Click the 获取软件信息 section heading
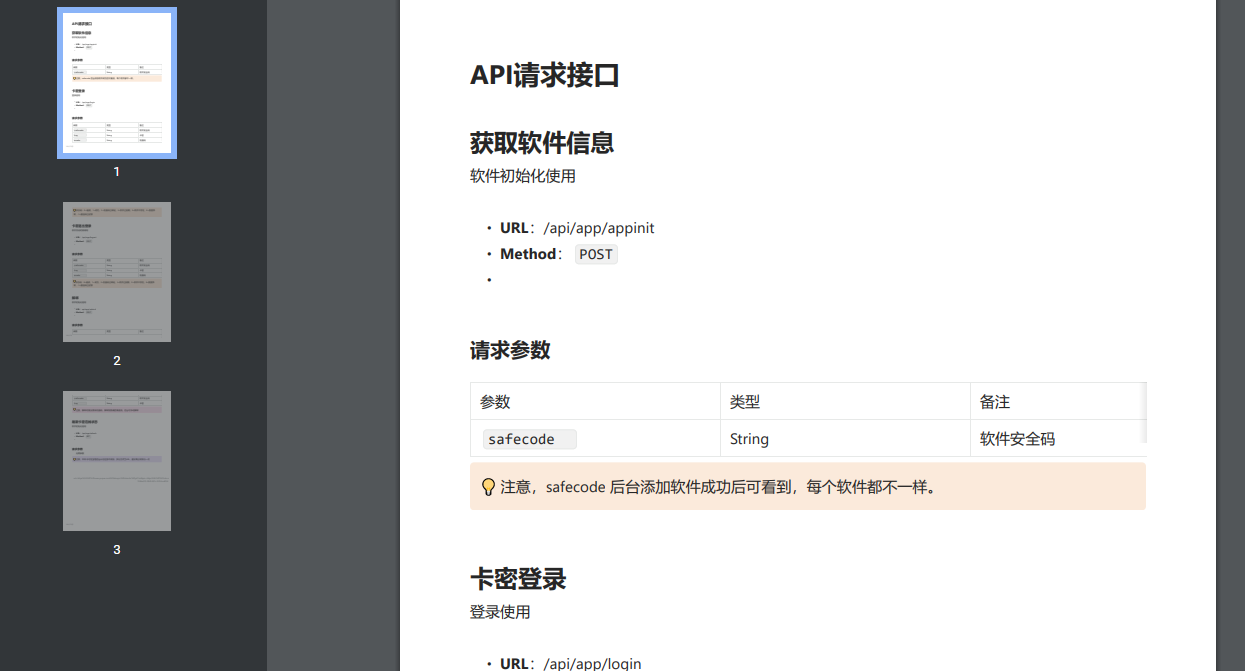Viewport: 1245px width, 671px height. click(542, 143)
